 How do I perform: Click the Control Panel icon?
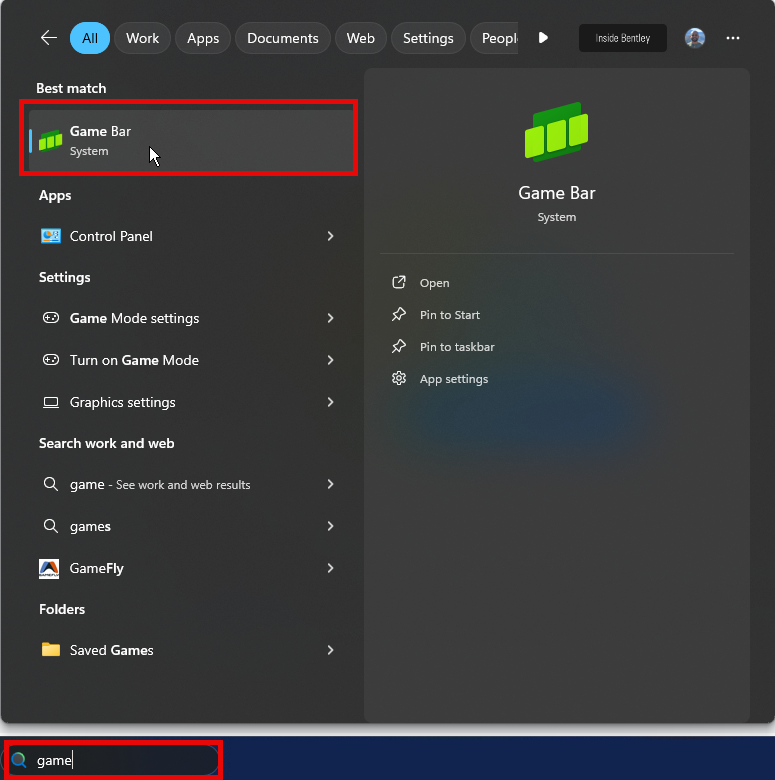coord(51,236)
